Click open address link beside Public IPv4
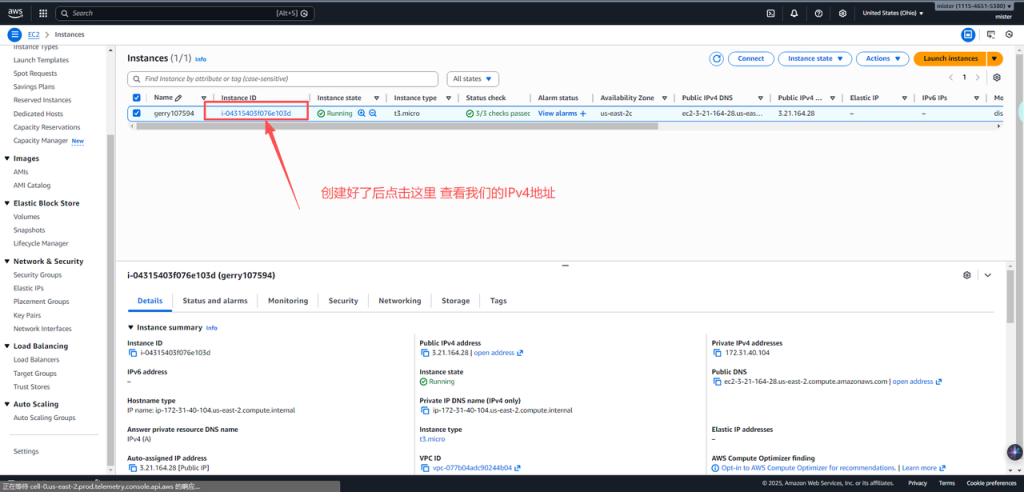This screenshot has width=1024, height=492. [498, 353]
